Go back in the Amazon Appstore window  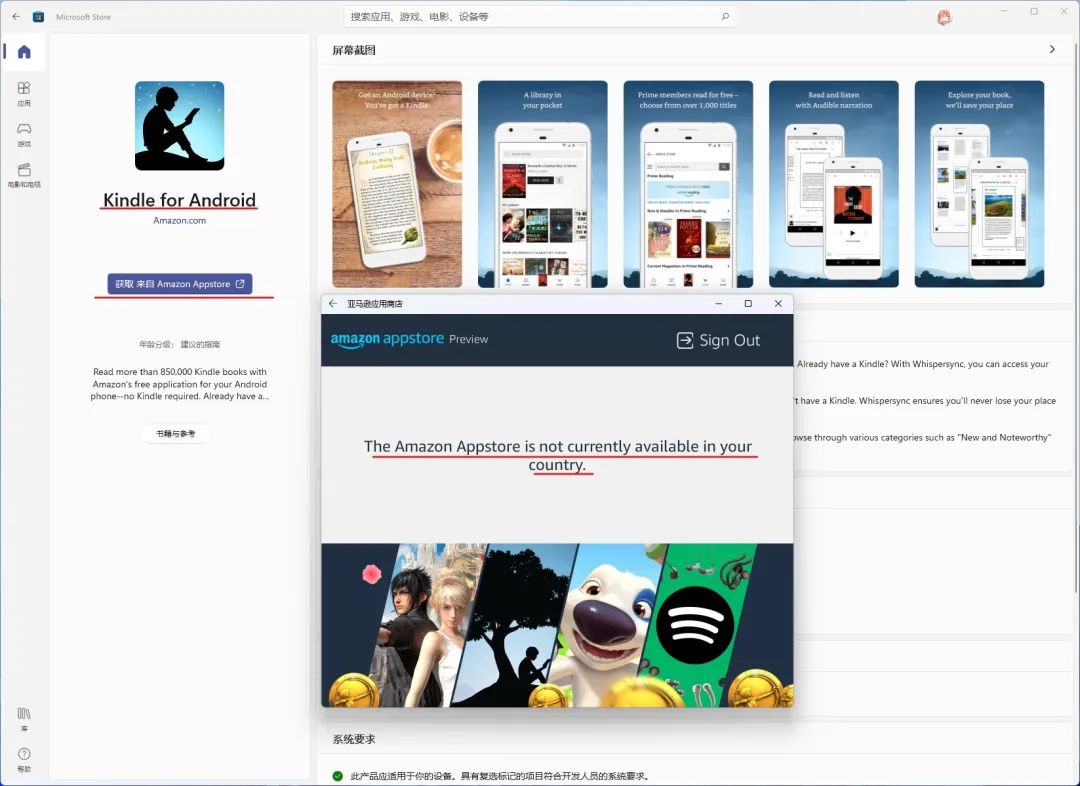(333, 303)
